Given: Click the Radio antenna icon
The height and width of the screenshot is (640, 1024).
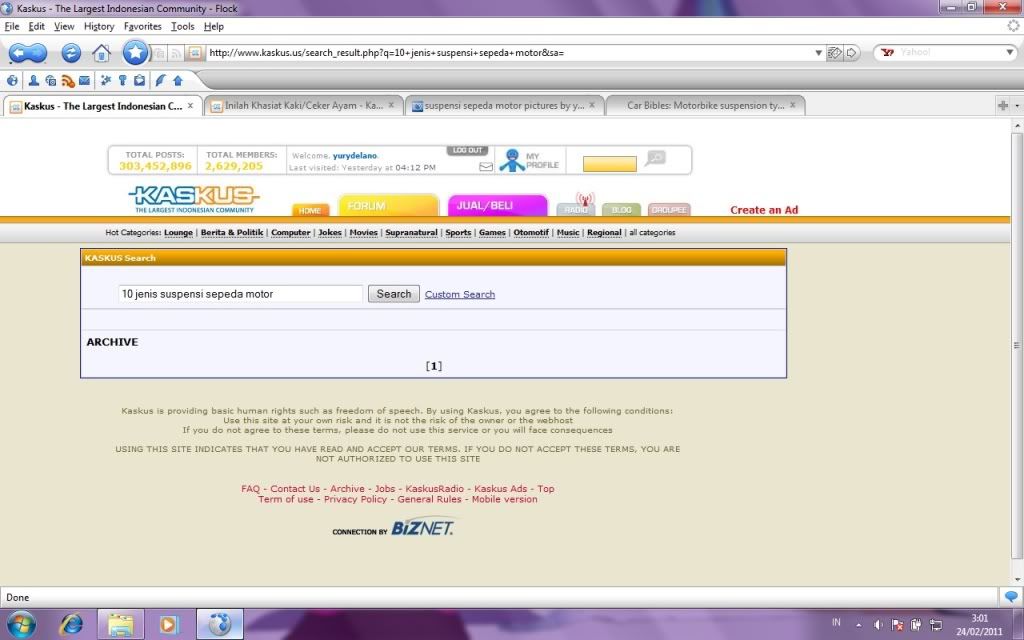Looking at the screenshot, I should 584,199.
